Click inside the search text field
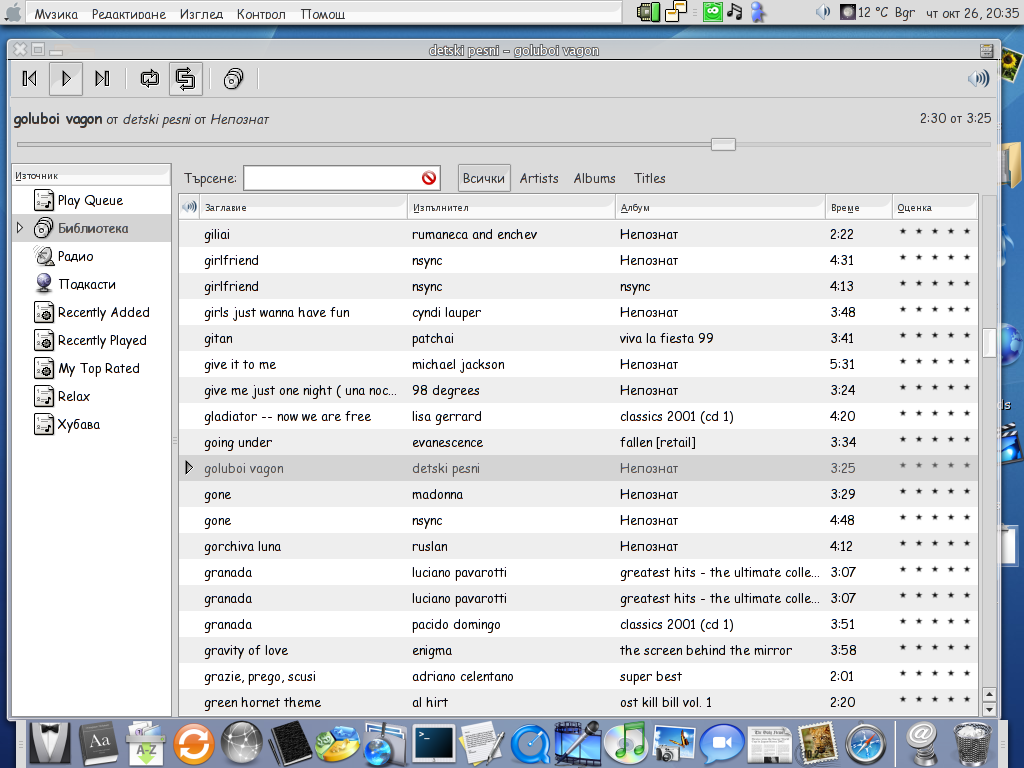The height and width of the screenshot is (768, 1024). [331, 178]
